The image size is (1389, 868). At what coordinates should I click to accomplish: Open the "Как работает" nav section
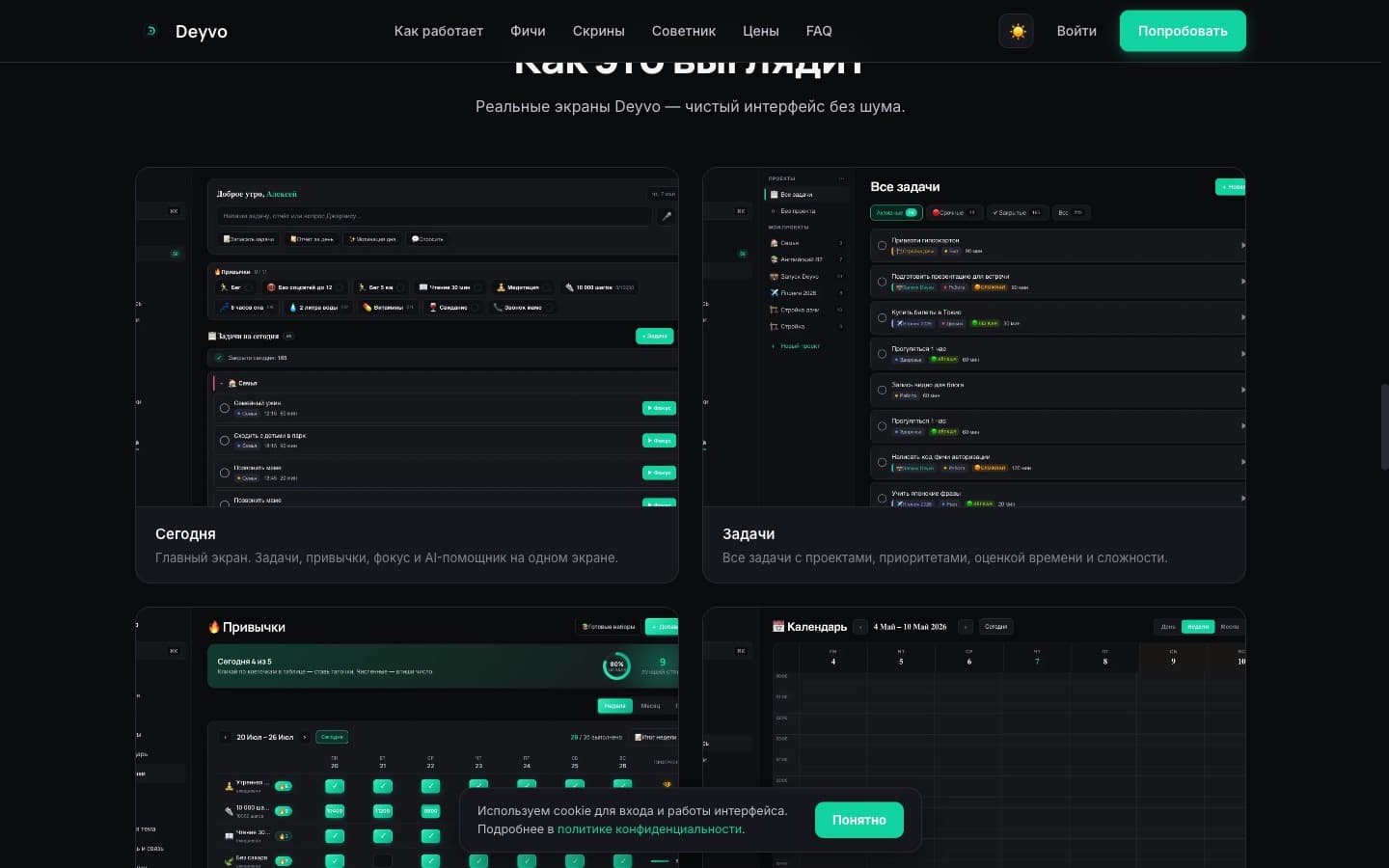click(438, 31)
